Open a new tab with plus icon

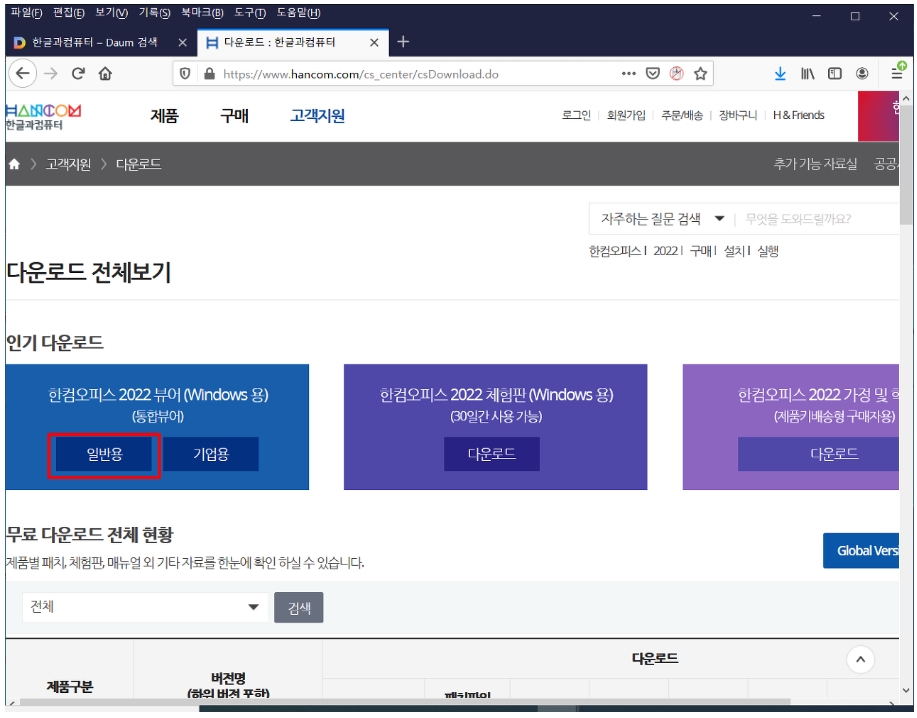[x=403, y=42]
